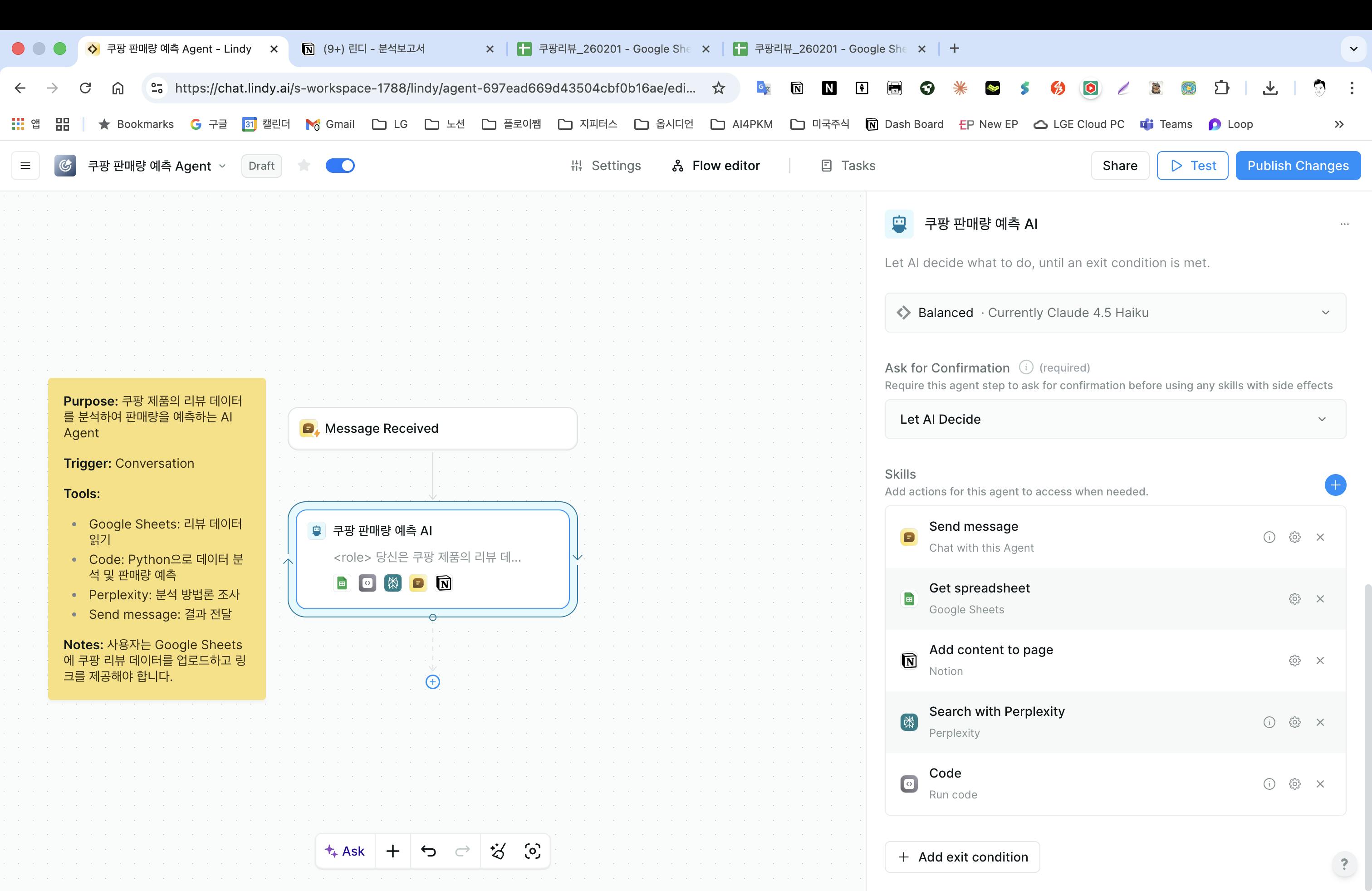The width and height of the screenshot is (1372, 891).
Task: Expand the agent name chevron
Action: tap(222, 166)
